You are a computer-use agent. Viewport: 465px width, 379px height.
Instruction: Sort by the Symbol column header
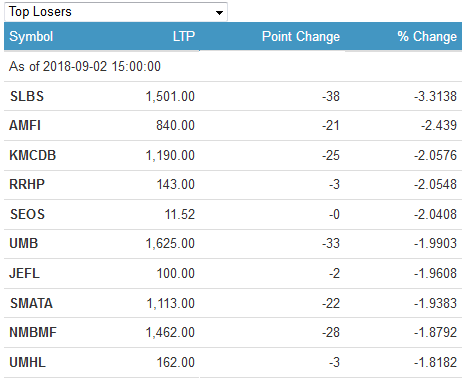coord(31,36)
